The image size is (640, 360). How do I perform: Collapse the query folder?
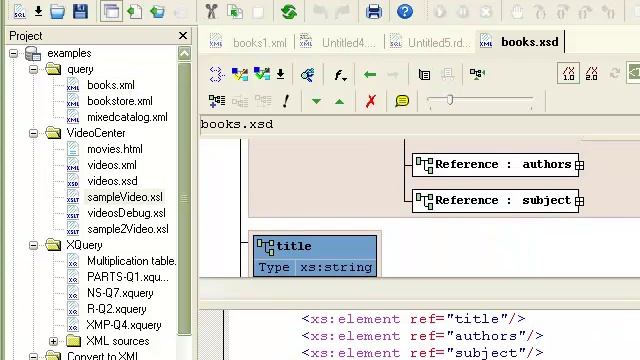coord(33,69)
